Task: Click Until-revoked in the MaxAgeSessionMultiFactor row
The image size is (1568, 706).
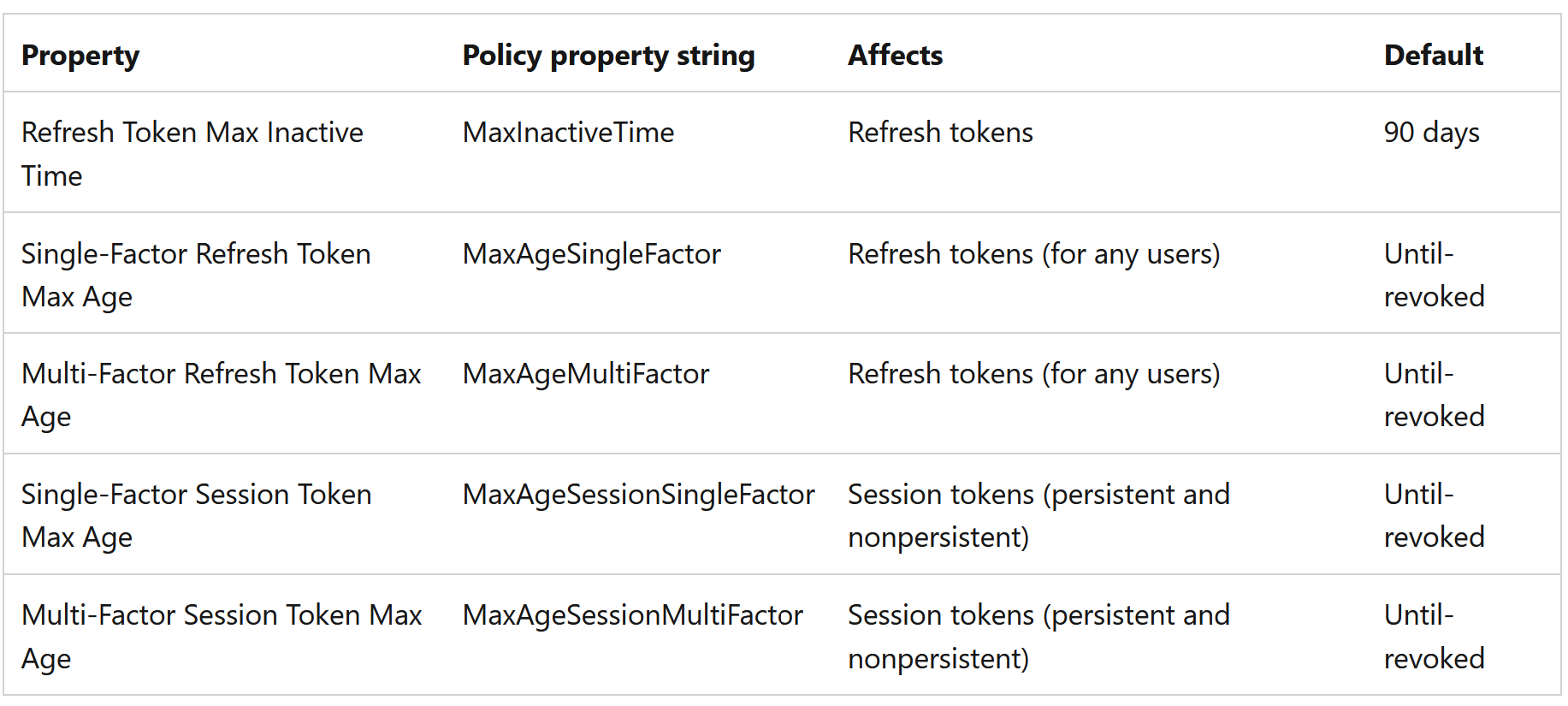Action: click(1434, 637)
